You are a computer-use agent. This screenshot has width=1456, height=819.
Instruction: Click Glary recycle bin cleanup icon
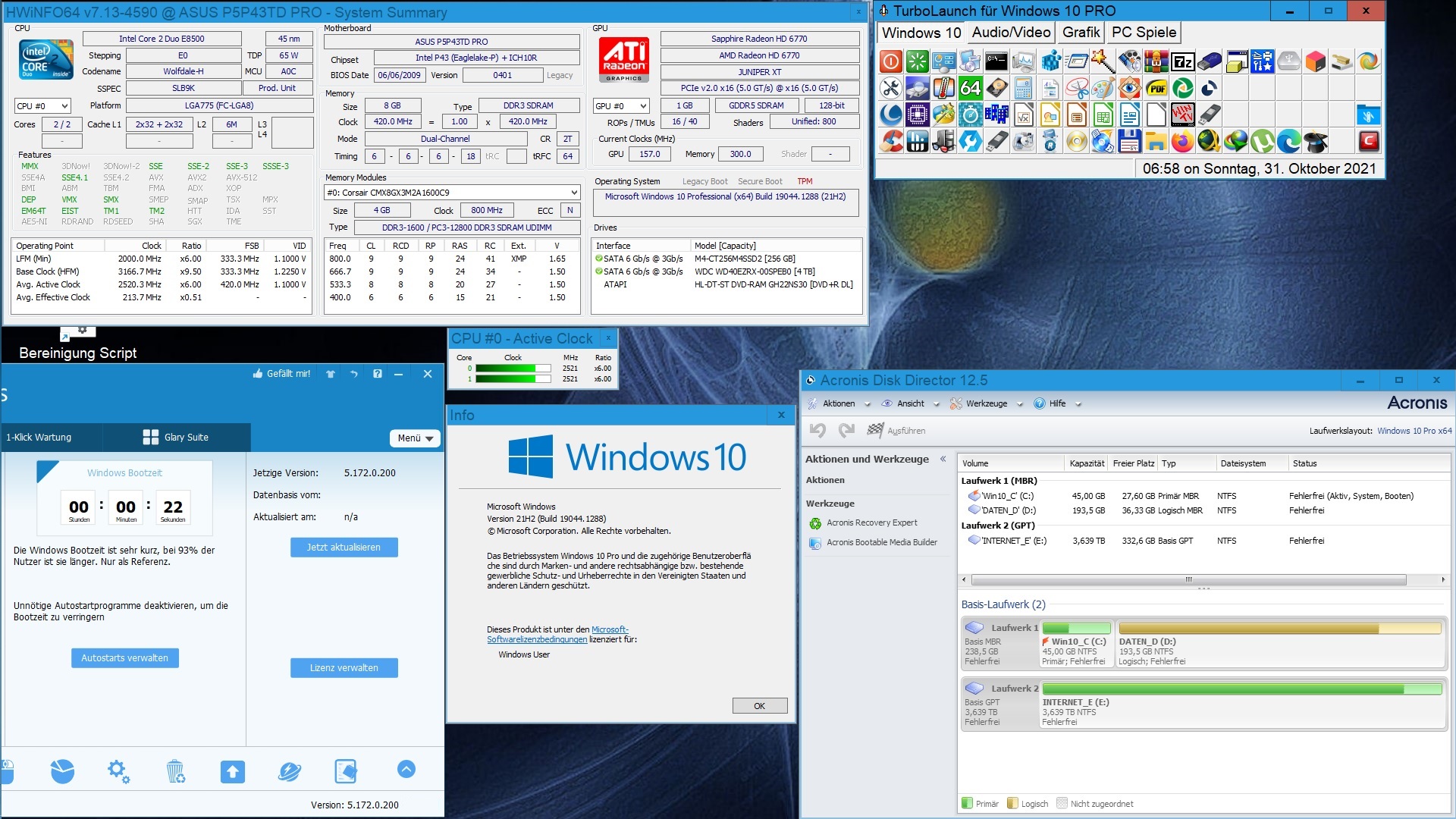[175, 771]
